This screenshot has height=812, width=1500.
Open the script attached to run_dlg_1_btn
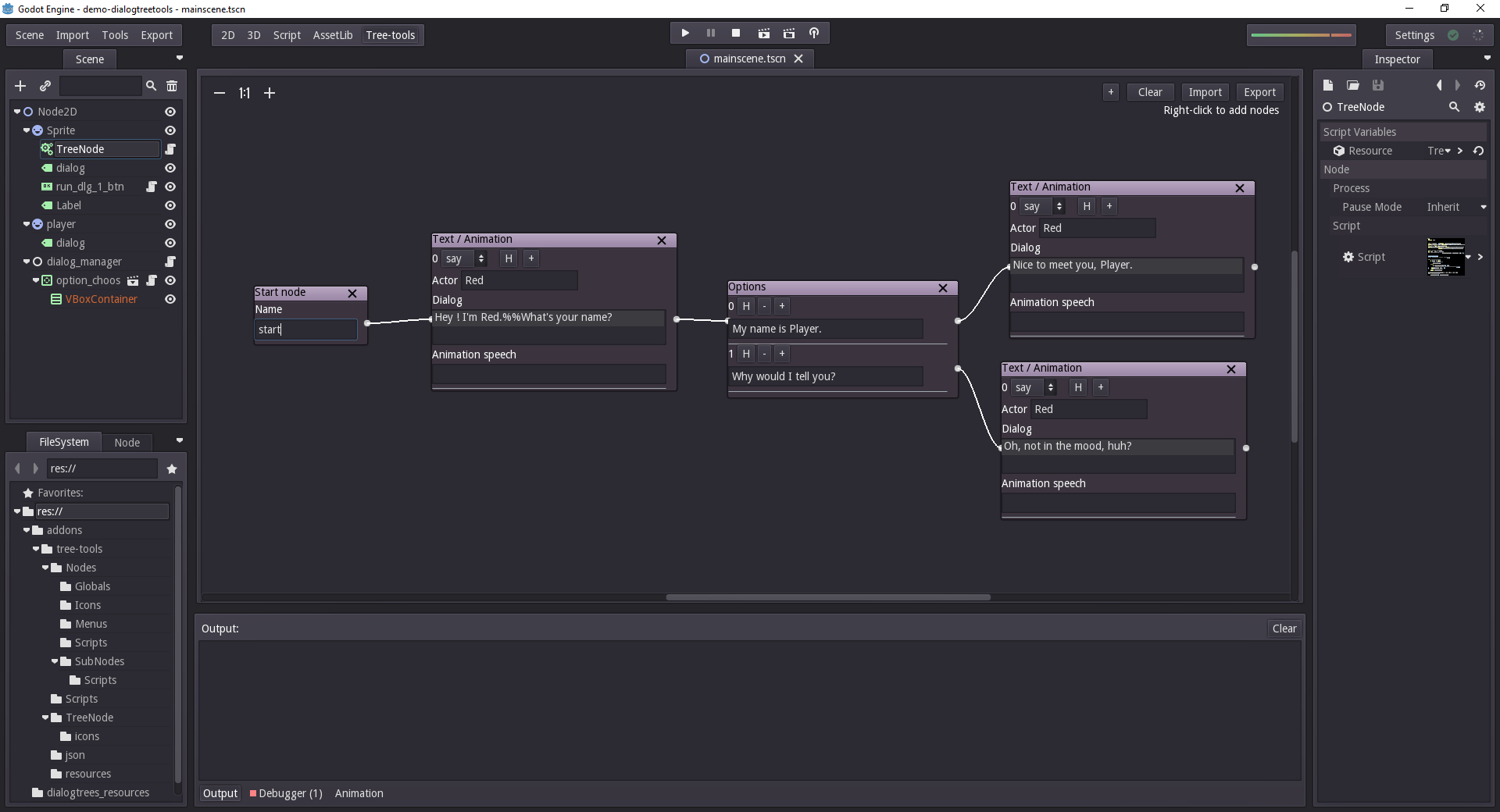click(x=152, y=187)
